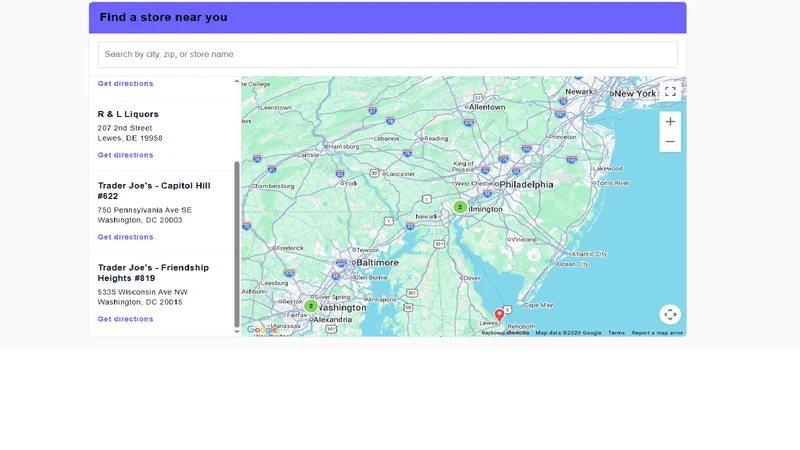Open the green cluster marker near Washington

tap(311, 306)
